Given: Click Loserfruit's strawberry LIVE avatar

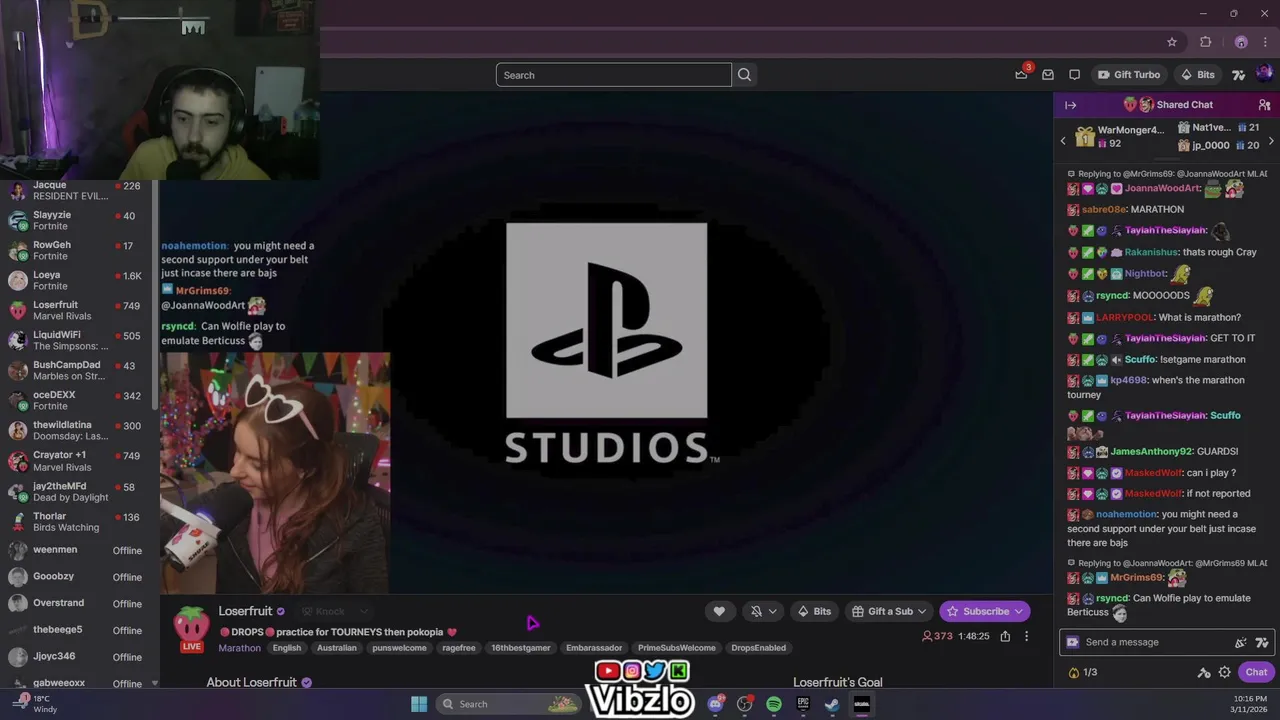Looking at the screenshot, I should click(192, 629).
